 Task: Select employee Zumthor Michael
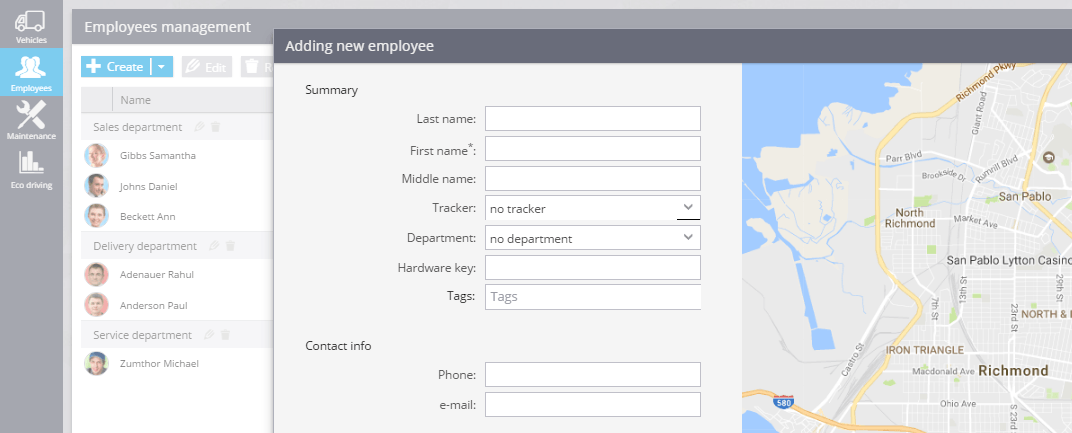coord(159,363)
